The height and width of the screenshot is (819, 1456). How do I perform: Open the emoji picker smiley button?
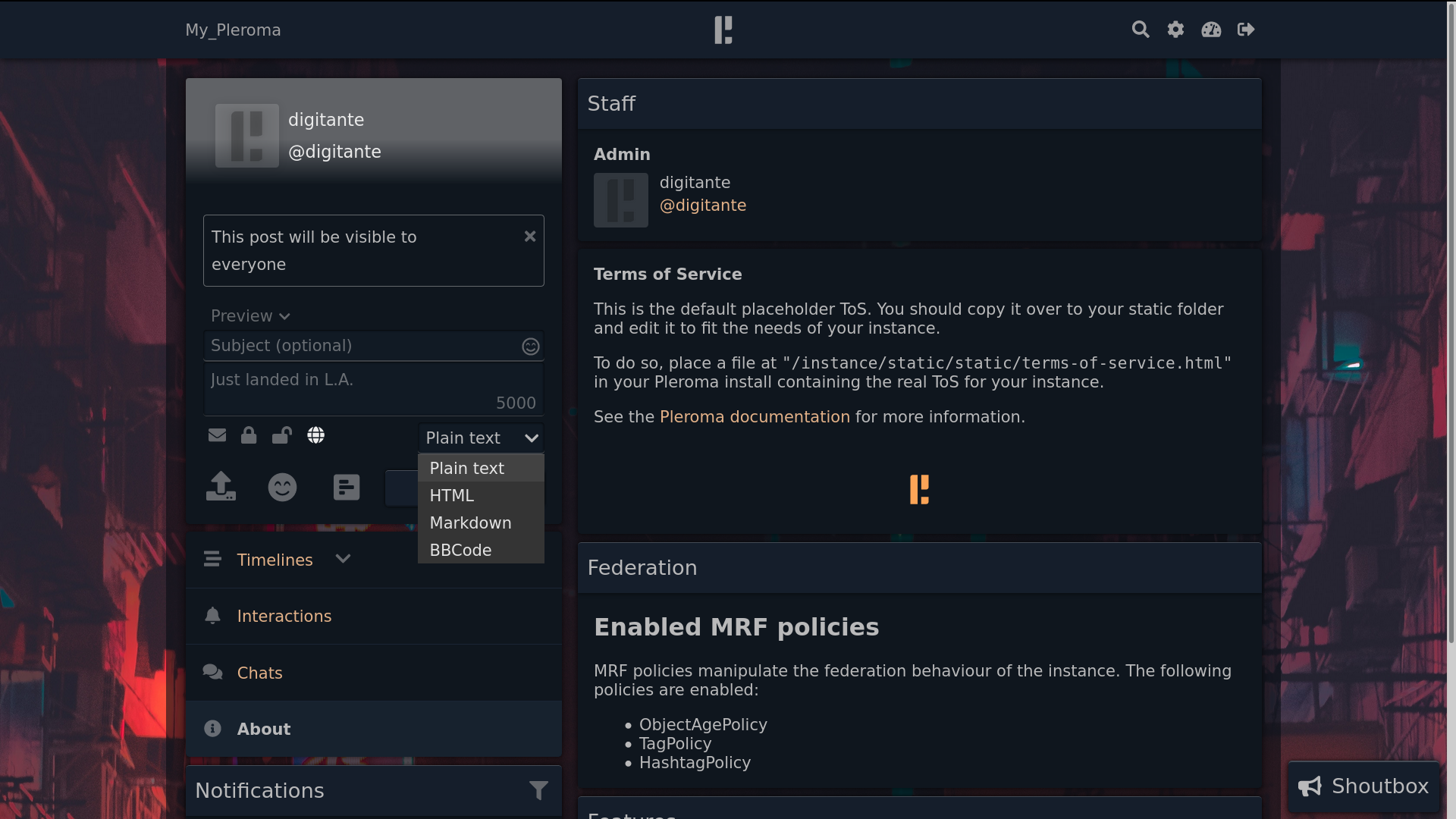tap(282, 487)
